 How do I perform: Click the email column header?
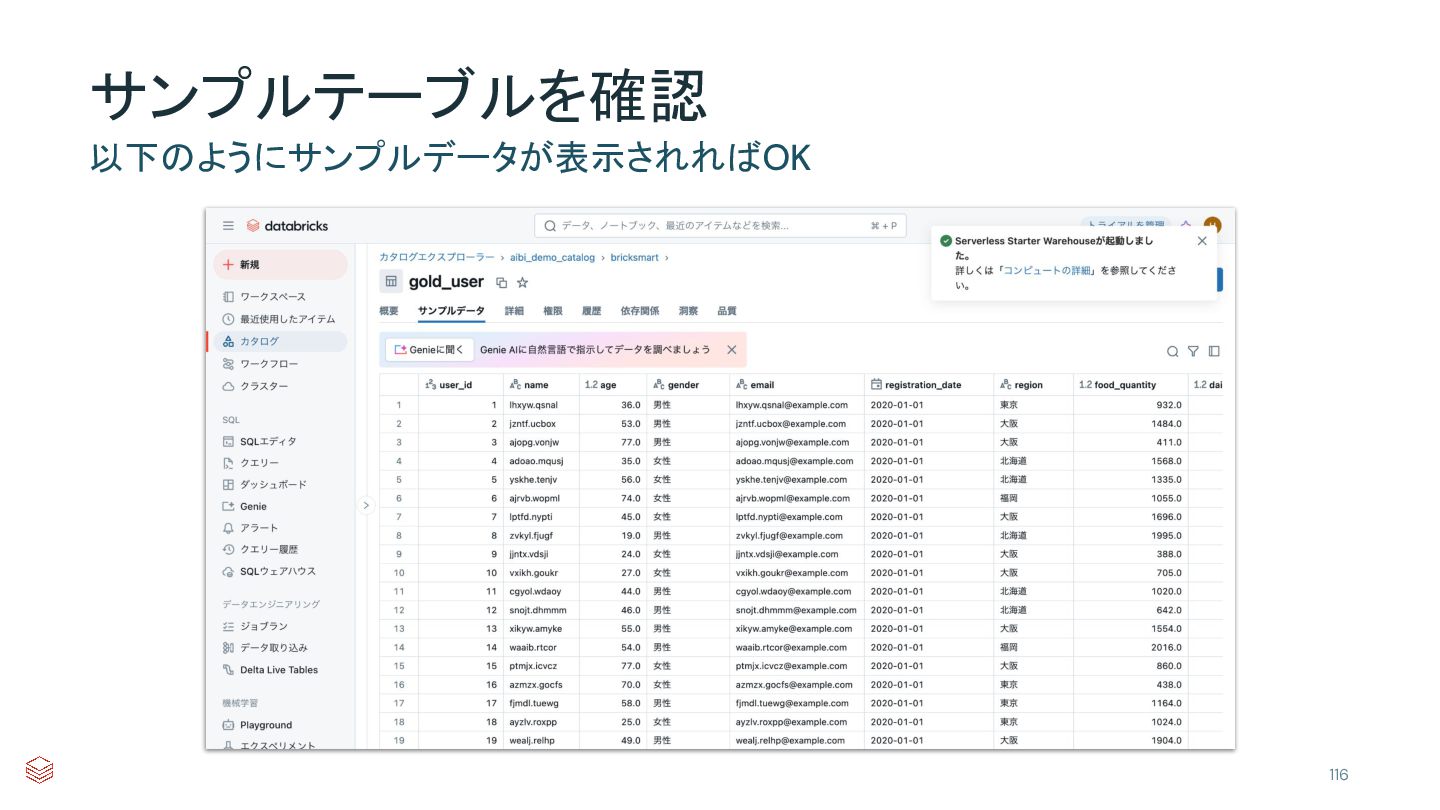797,385
